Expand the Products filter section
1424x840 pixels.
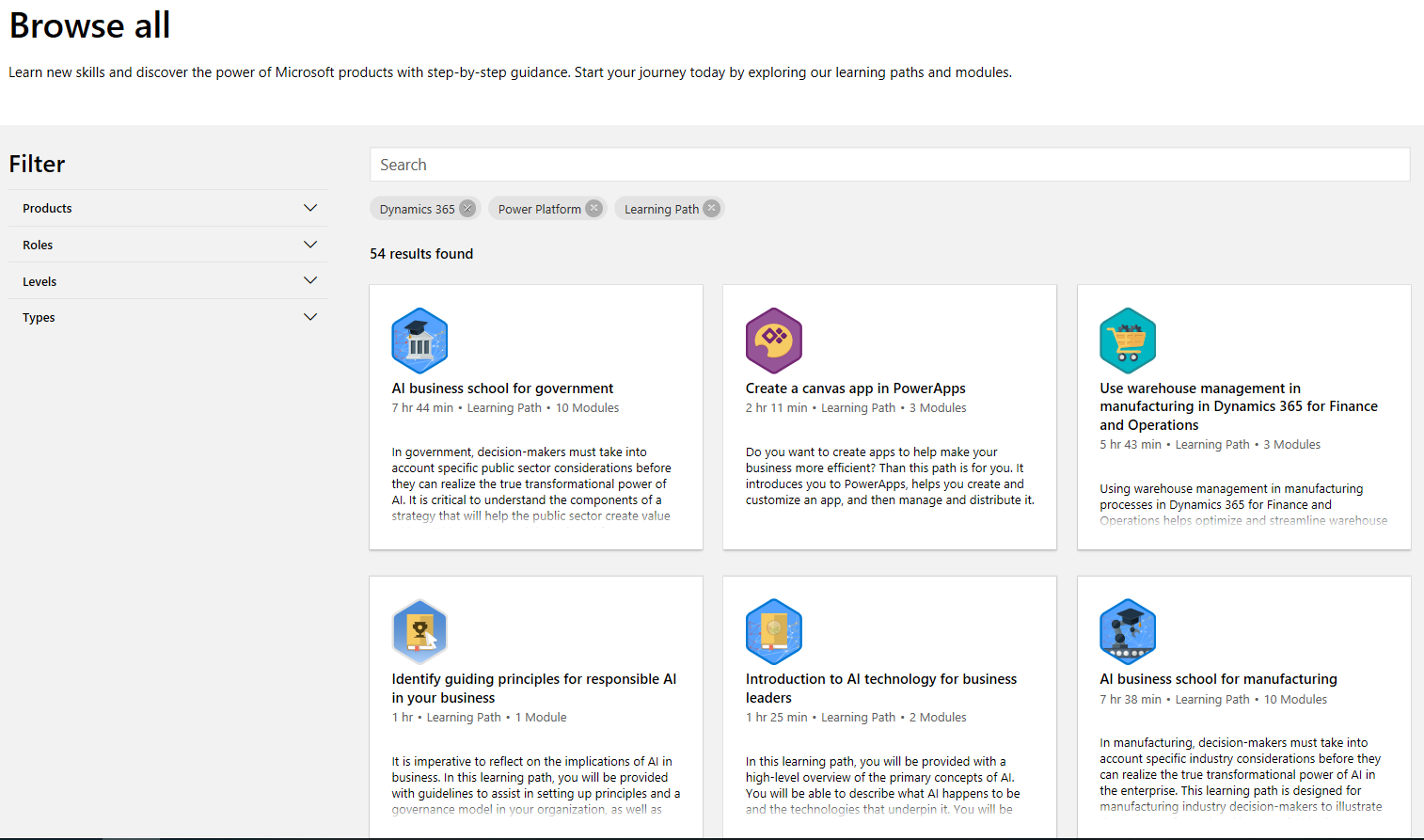(168, 208)
